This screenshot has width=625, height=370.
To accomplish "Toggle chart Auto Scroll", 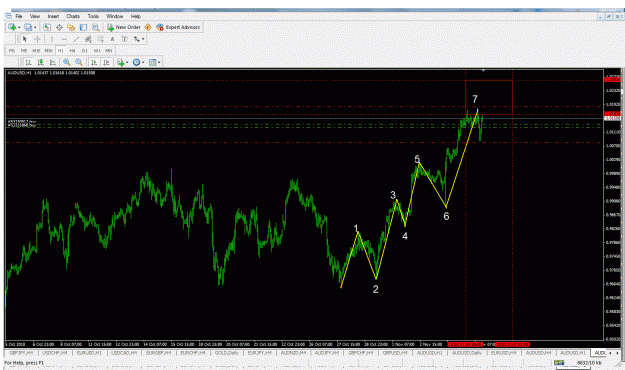I will (x=94, y=62).
